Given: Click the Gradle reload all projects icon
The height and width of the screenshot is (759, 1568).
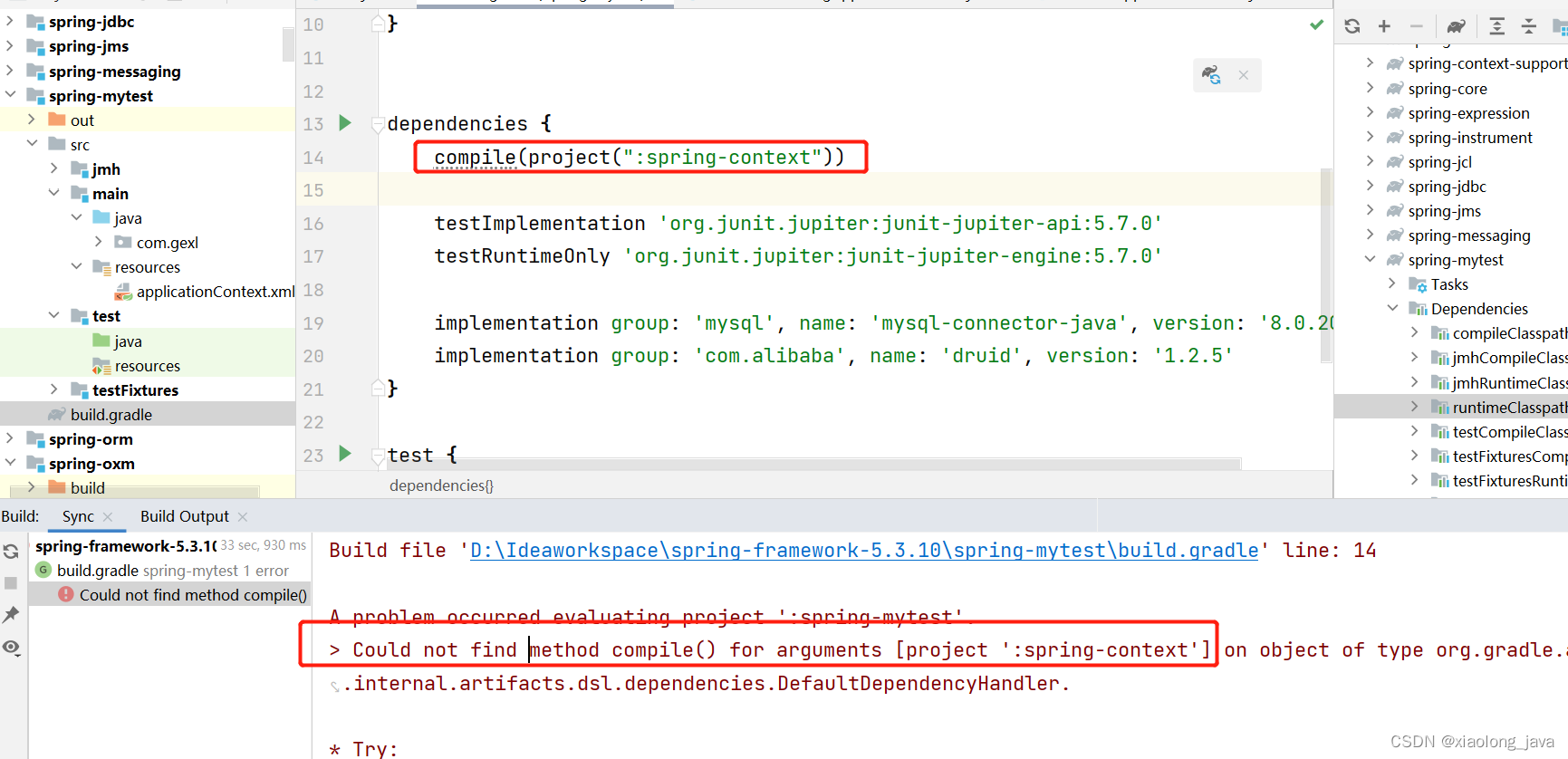Looking at the screenshot, I should pyautogui.click(x=1352, y=26).
